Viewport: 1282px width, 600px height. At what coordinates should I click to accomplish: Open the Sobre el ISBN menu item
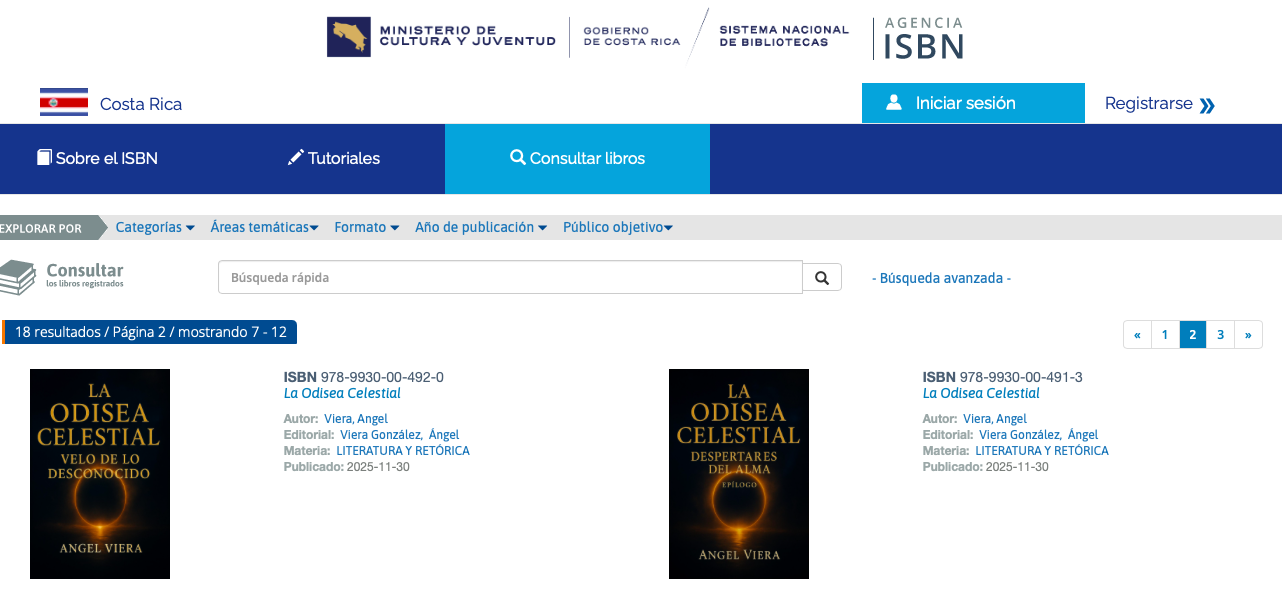[x=98, y=158]
